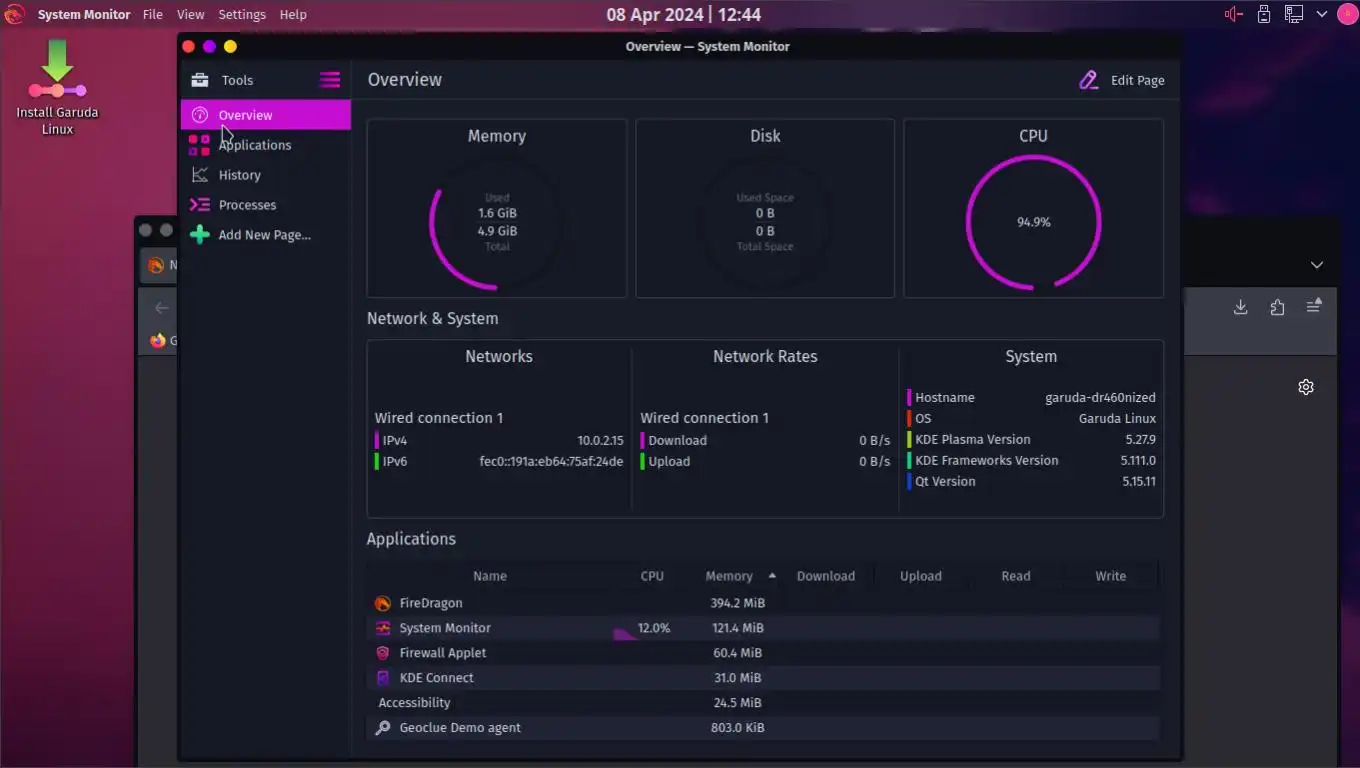
Task: Click extensions icon in background browser window
Action: click(x=1277, y=307)
